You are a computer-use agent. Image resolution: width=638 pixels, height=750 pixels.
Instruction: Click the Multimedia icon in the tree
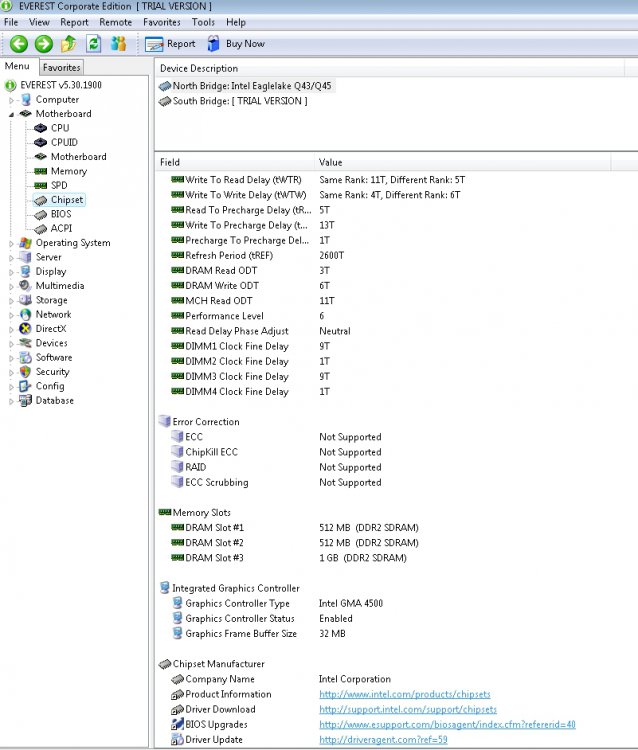25,286
